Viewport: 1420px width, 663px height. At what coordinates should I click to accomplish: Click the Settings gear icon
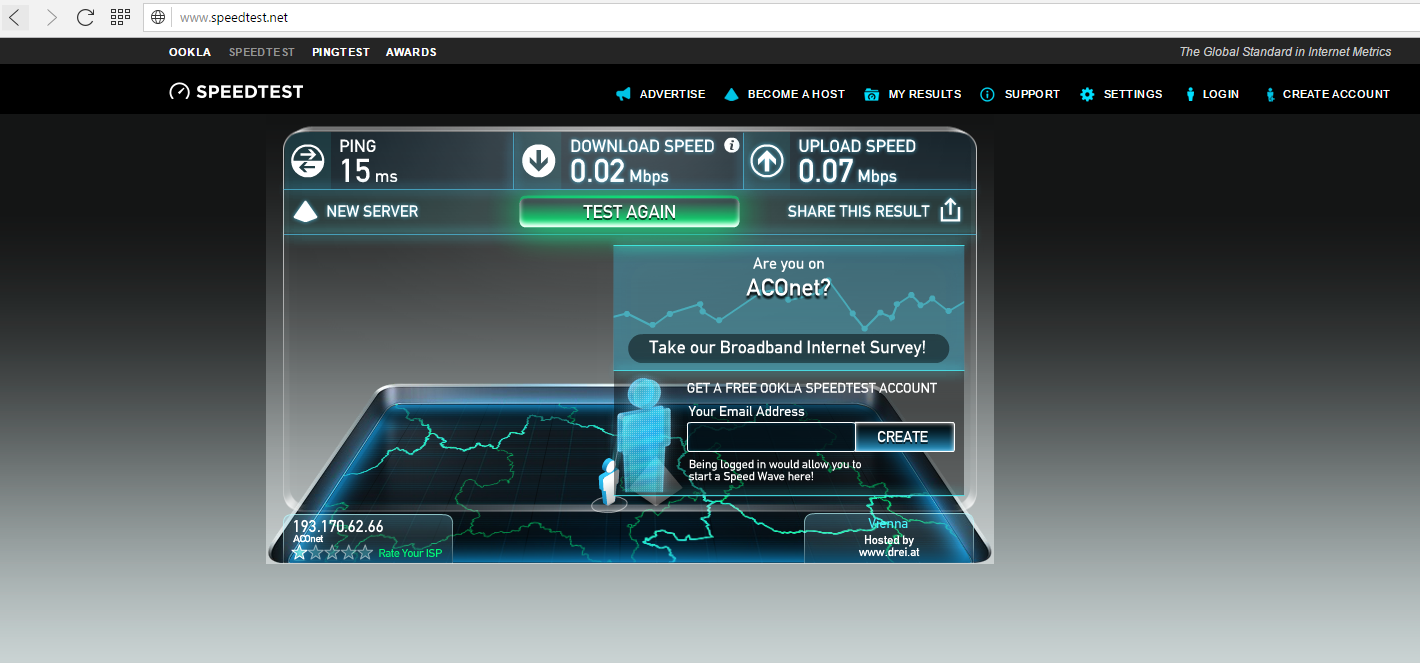click(1087, 94)
